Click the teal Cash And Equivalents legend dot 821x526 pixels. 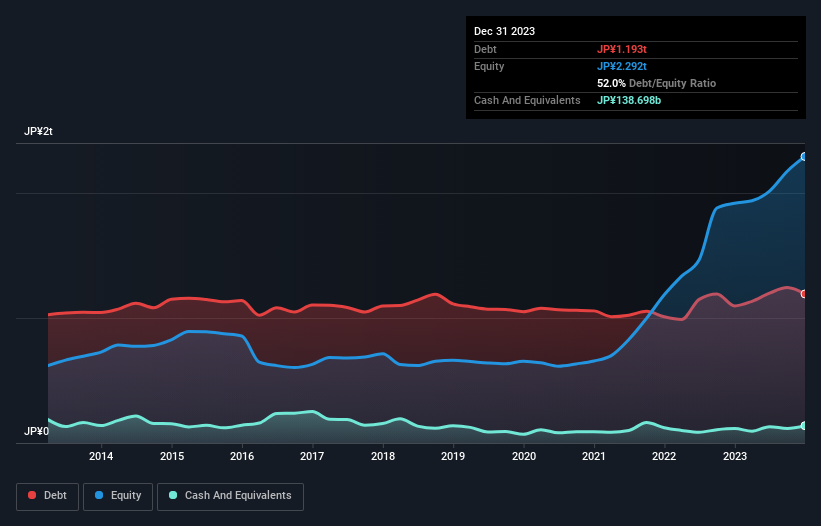click(x=173, y=495)
